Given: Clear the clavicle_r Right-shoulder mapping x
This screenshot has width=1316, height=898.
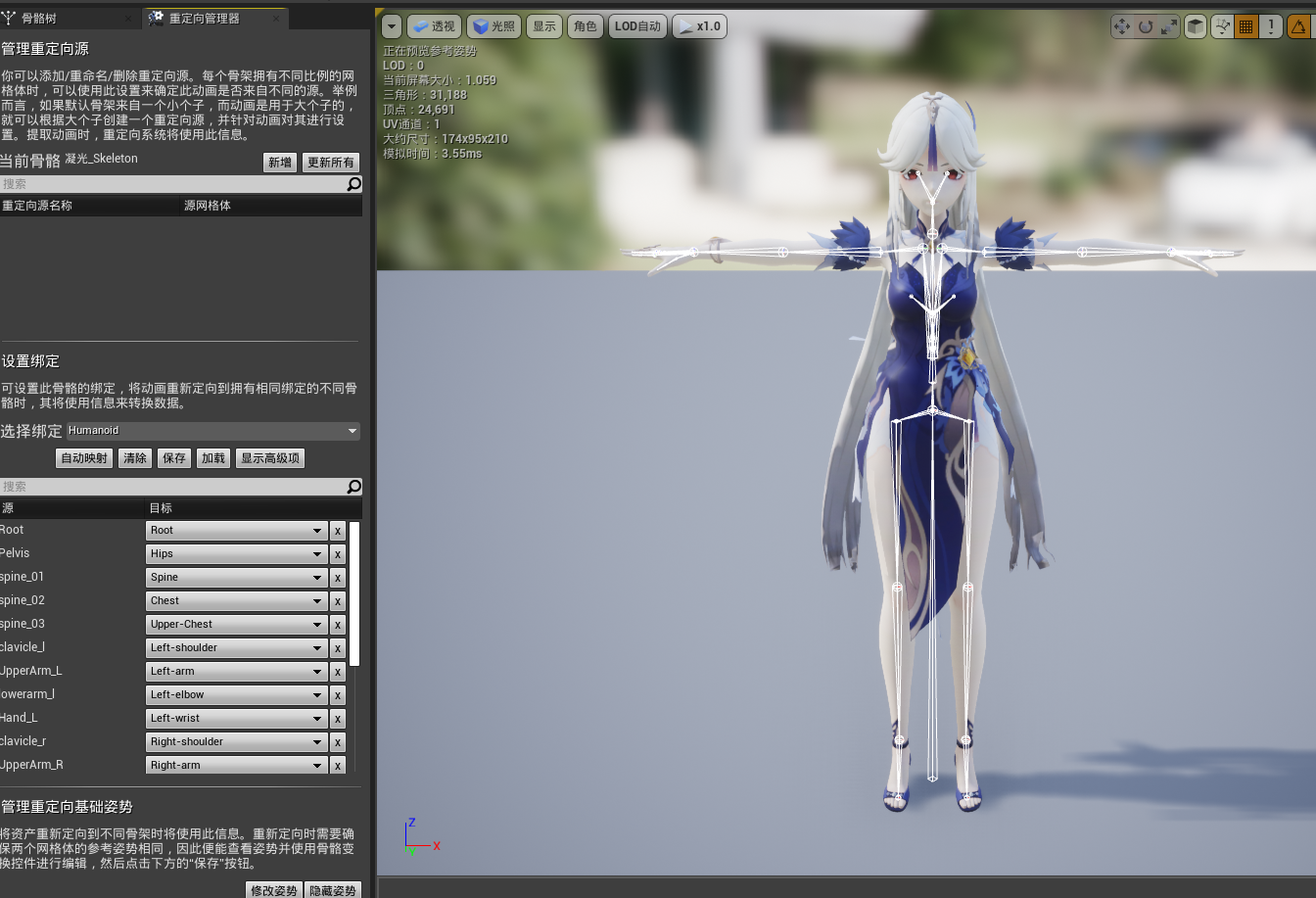Looking at the screenshot, I should (x=338, y=742).
